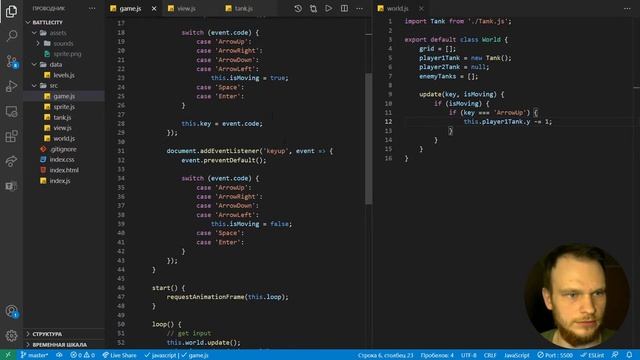Split the editor to the right
Screen dimensions: 640x360
pos(344,8)
